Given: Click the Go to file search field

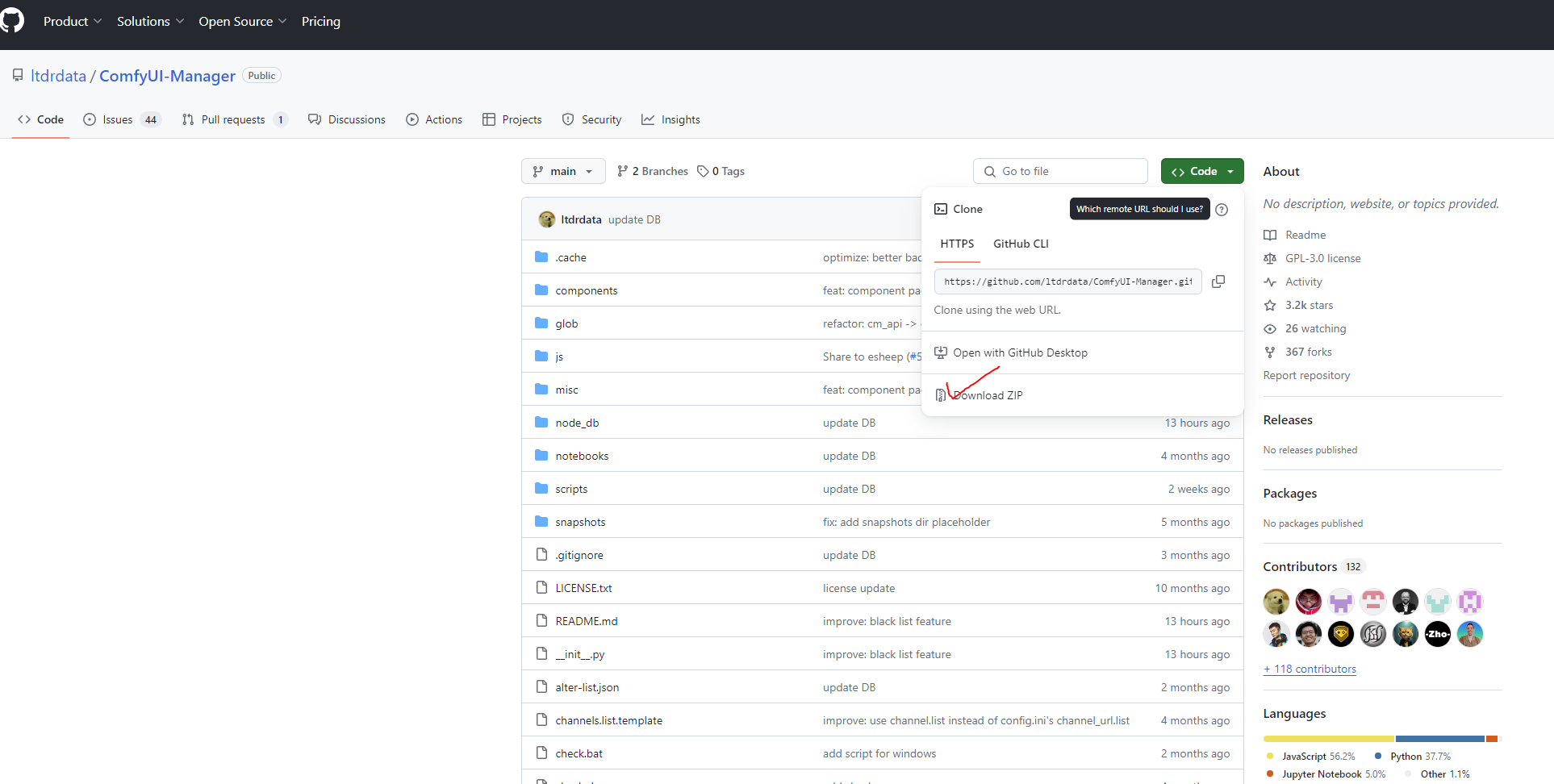Looking at the screenshot, I should [1060, 171].
